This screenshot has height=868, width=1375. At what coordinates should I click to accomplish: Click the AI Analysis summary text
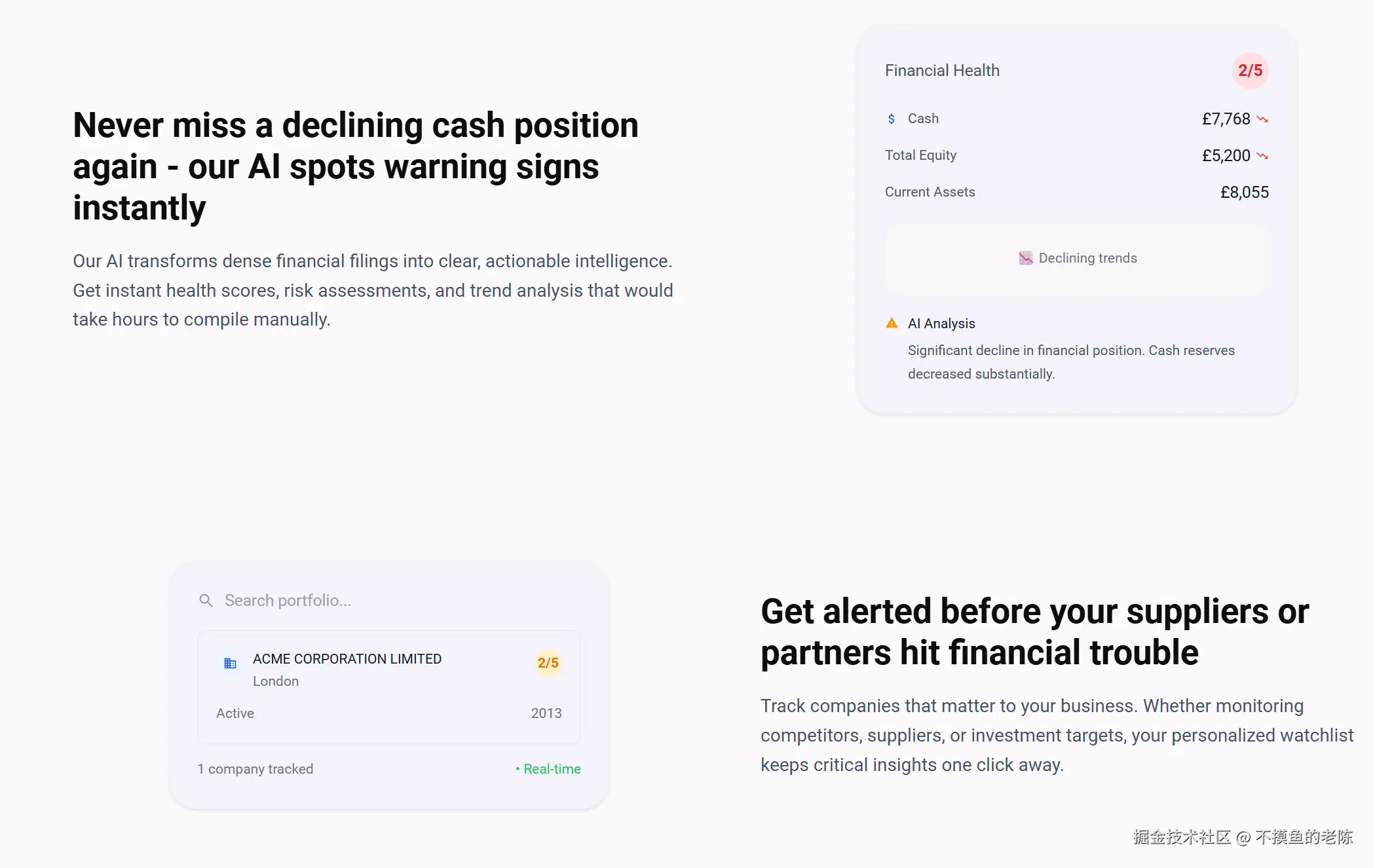[x=1071, y=362]
